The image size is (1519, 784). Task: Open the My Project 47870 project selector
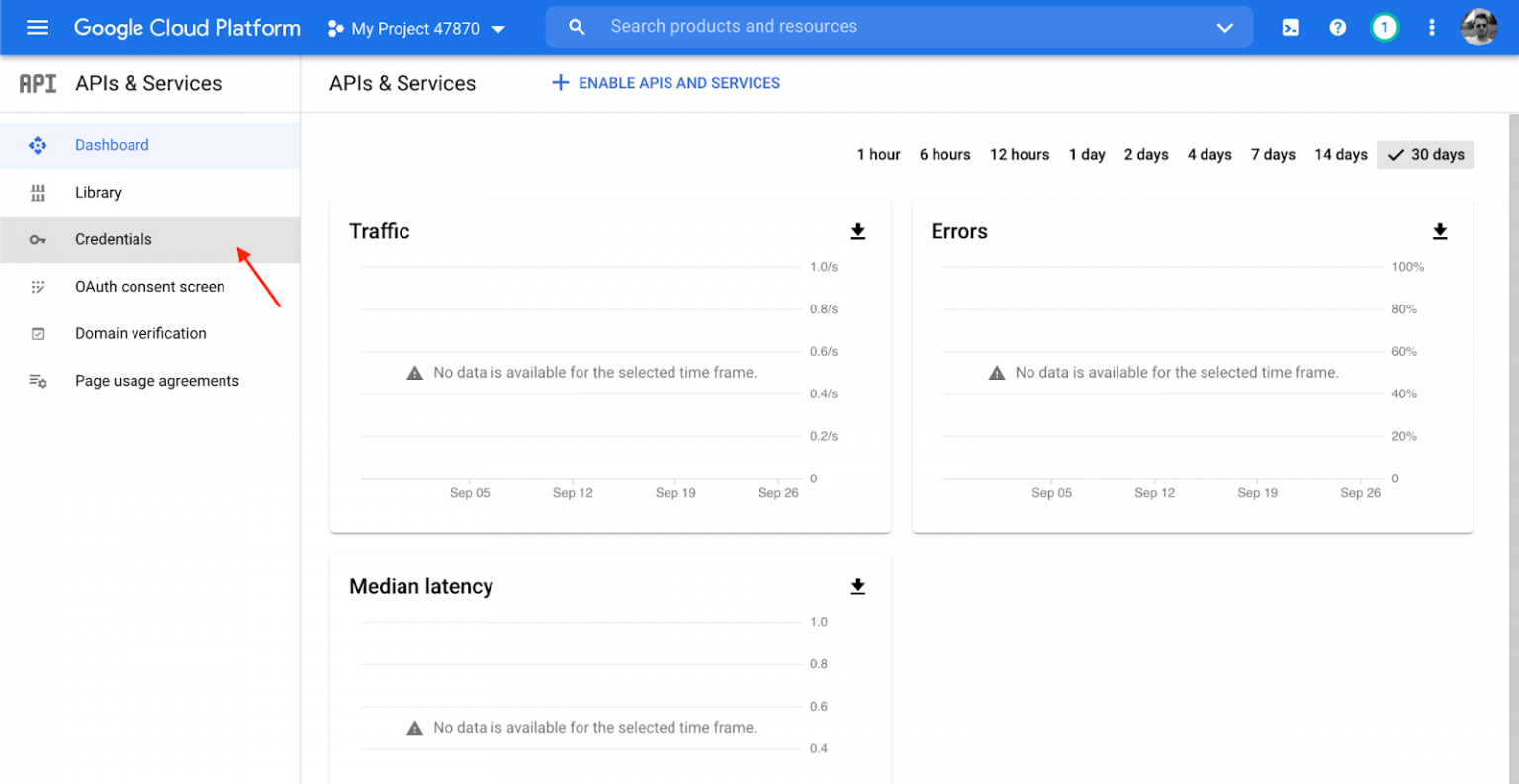[x=415, y=28]
